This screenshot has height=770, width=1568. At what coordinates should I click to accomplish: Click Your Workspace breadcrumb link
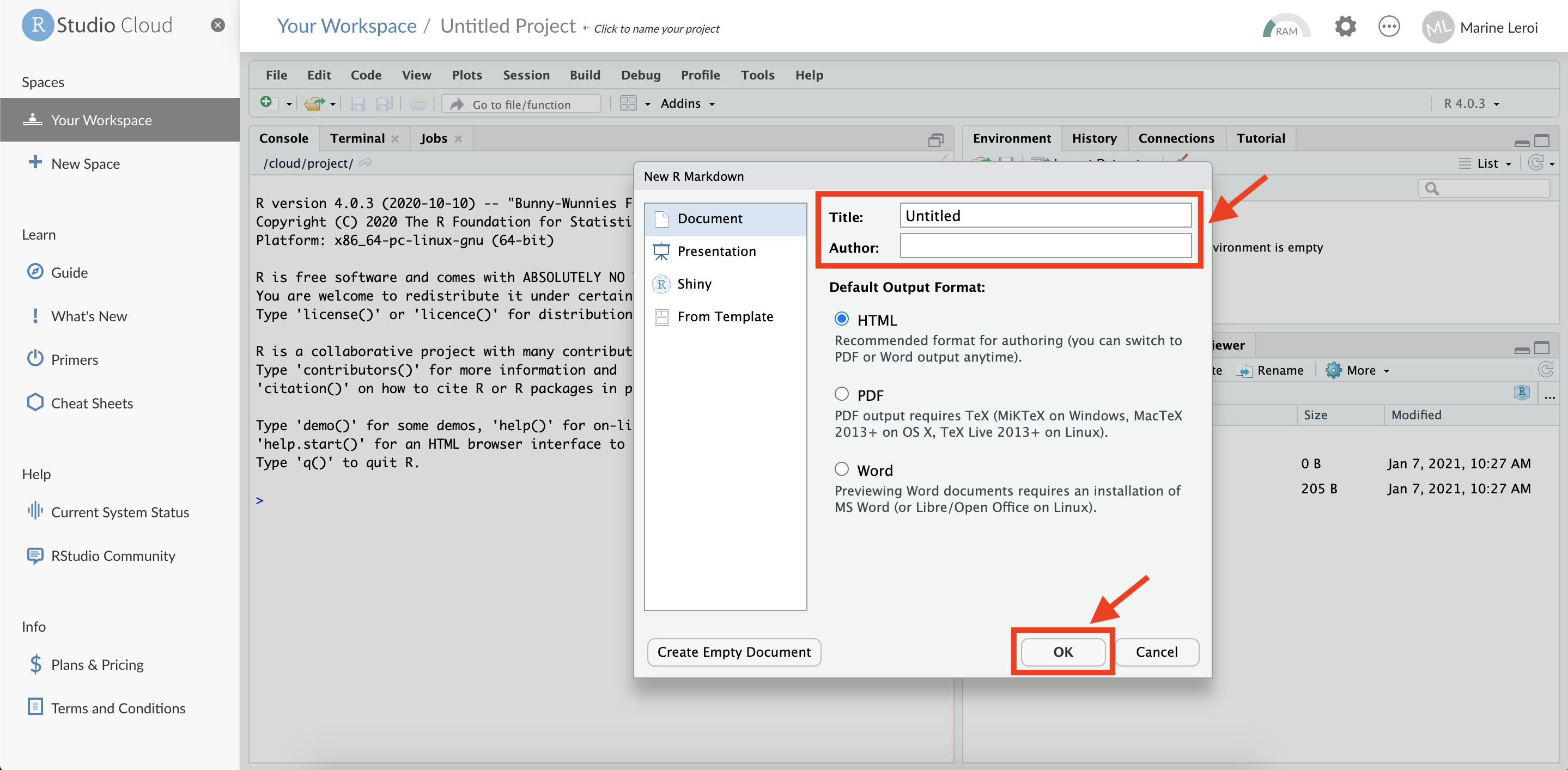347,26
